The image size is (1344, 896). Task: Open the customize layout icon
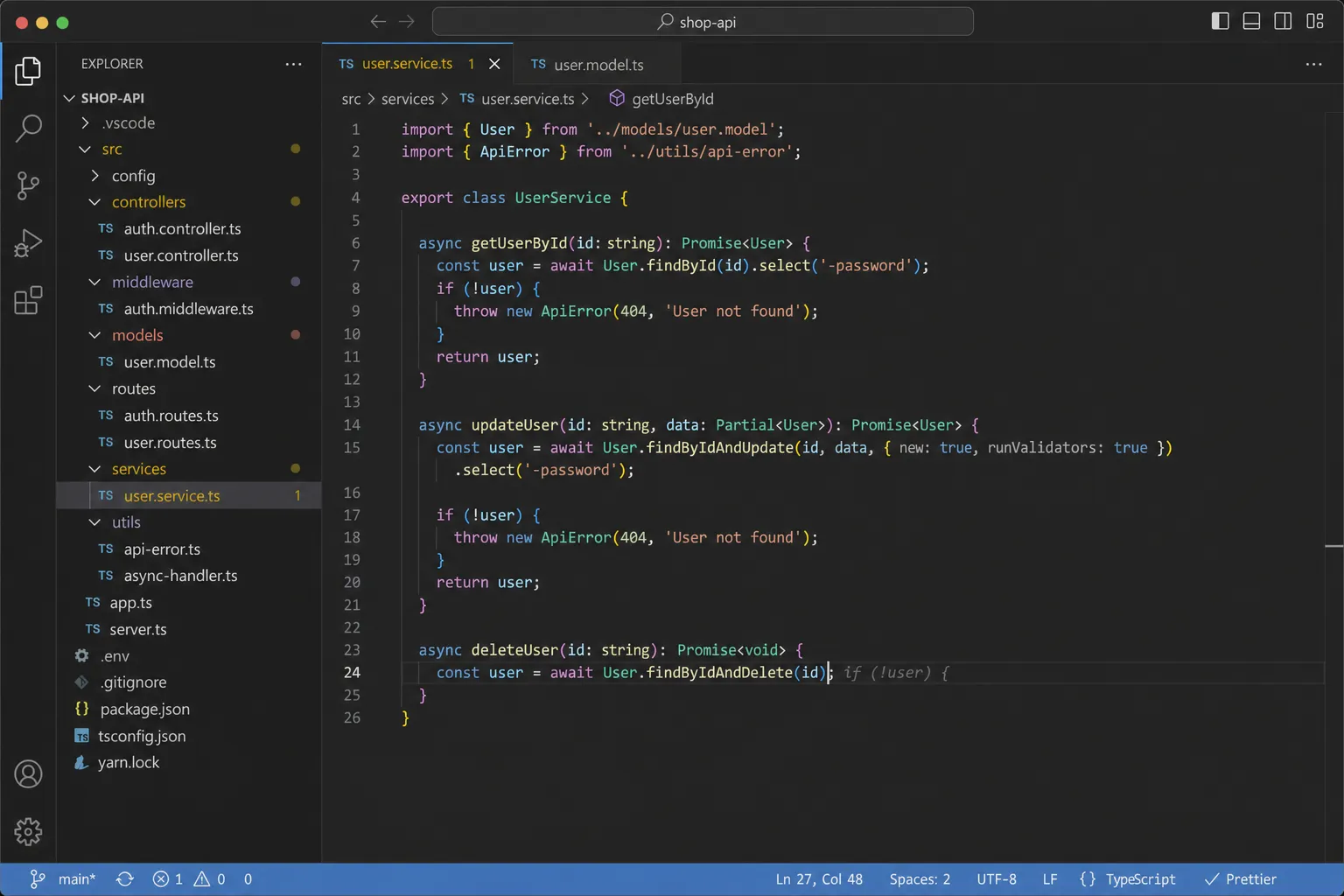1314,21
